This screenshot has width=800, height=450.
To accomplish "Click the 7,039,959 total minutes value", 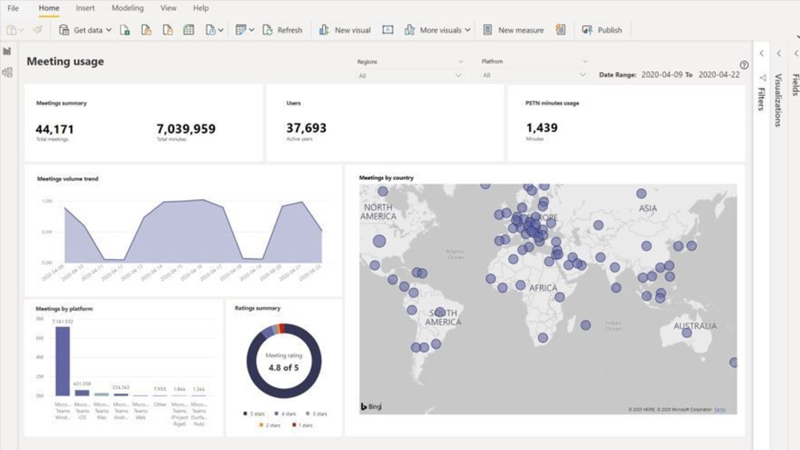I will (x=186, y=129).
